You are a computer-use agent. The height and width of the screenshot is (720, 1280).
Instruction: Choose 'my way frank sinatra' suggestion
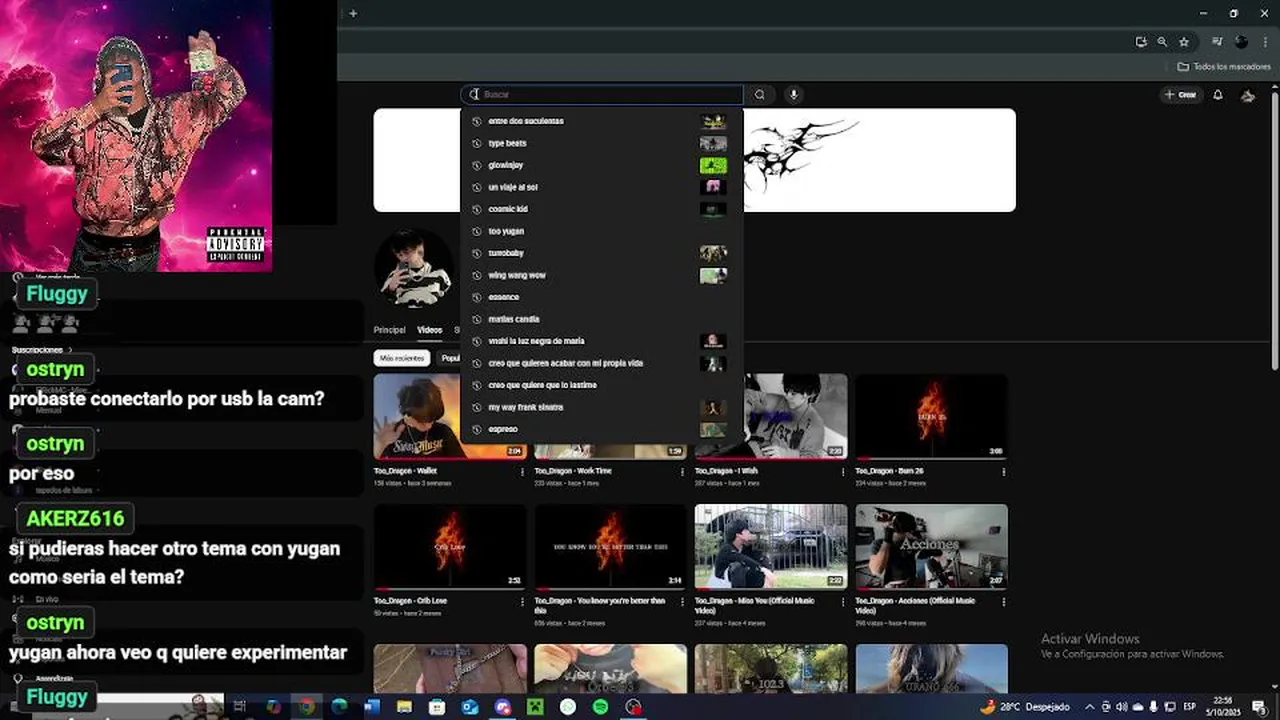click(600, 407)
